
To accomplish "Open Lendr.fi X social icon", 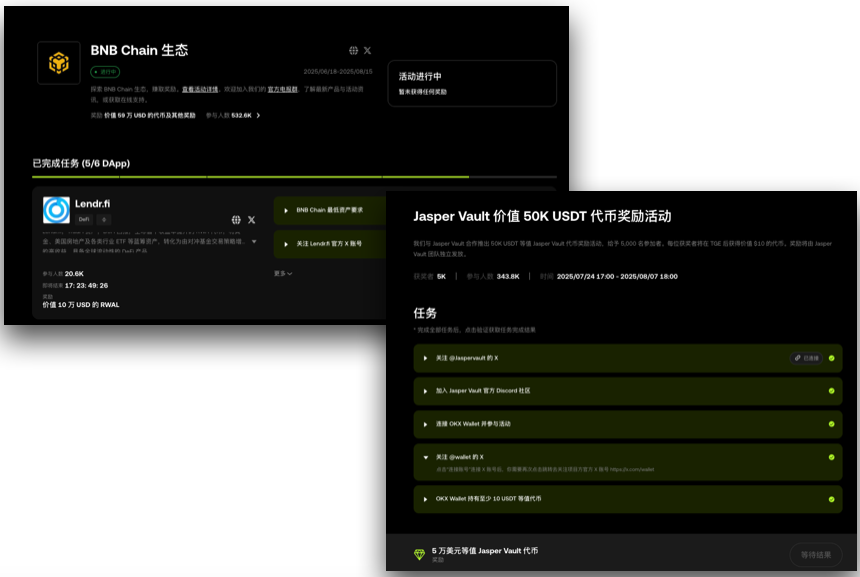I will click(x=251, y=220).
